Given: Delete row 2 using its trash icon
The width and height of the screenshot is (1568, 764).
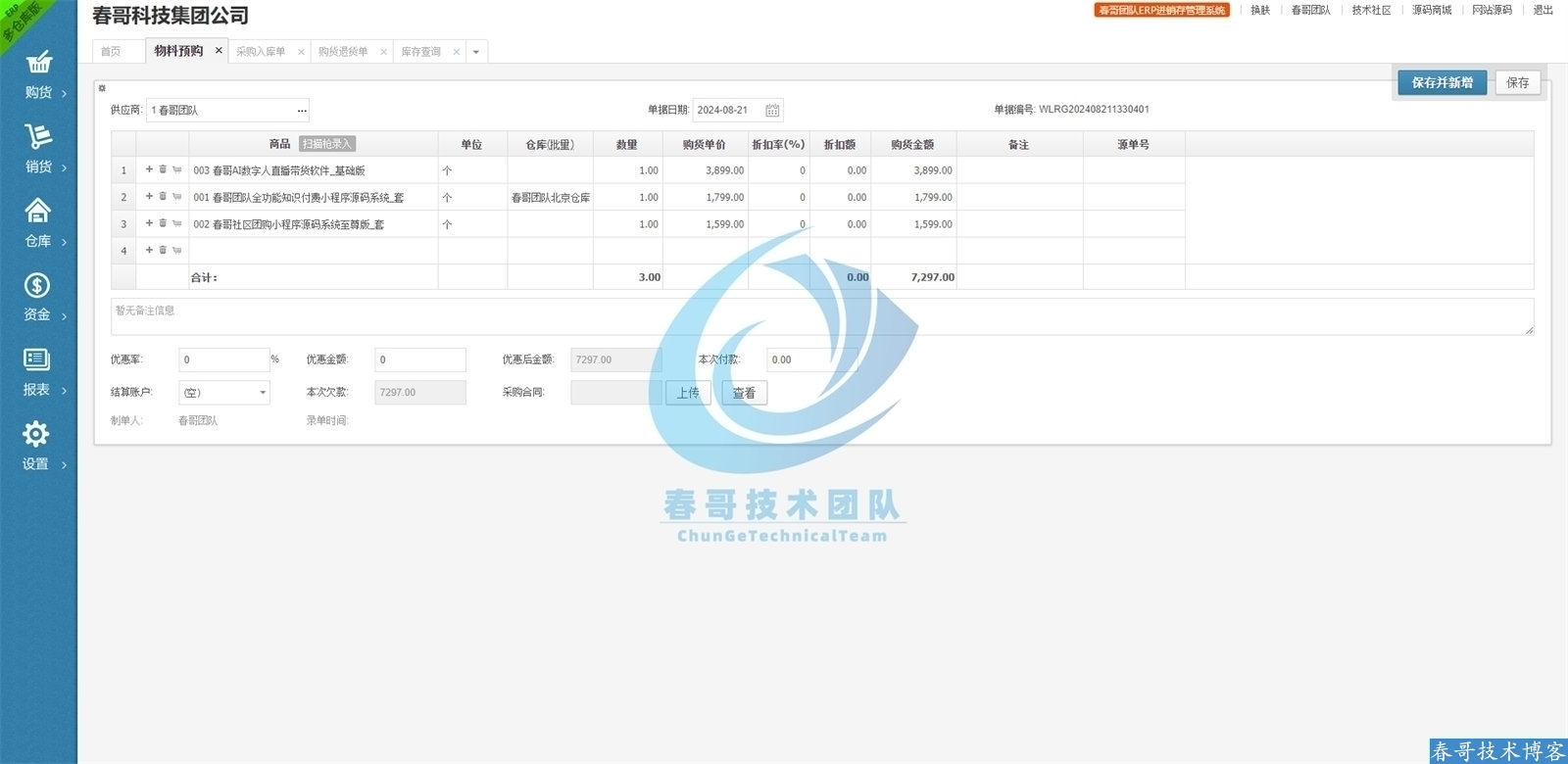Looking at the screenshot, I should (163, 197).
